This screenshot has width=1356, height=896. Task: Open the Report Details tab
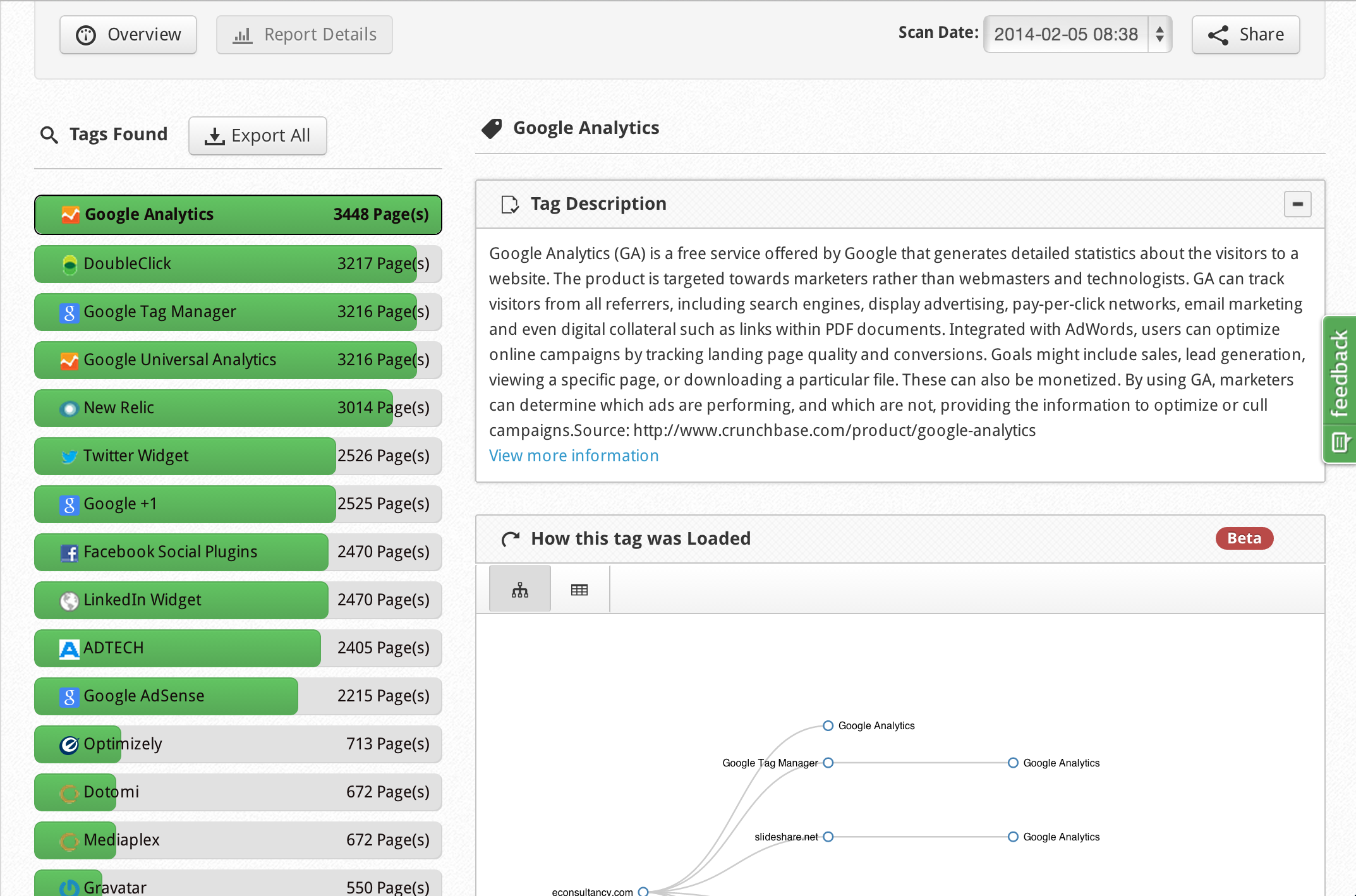coord(305,35)
